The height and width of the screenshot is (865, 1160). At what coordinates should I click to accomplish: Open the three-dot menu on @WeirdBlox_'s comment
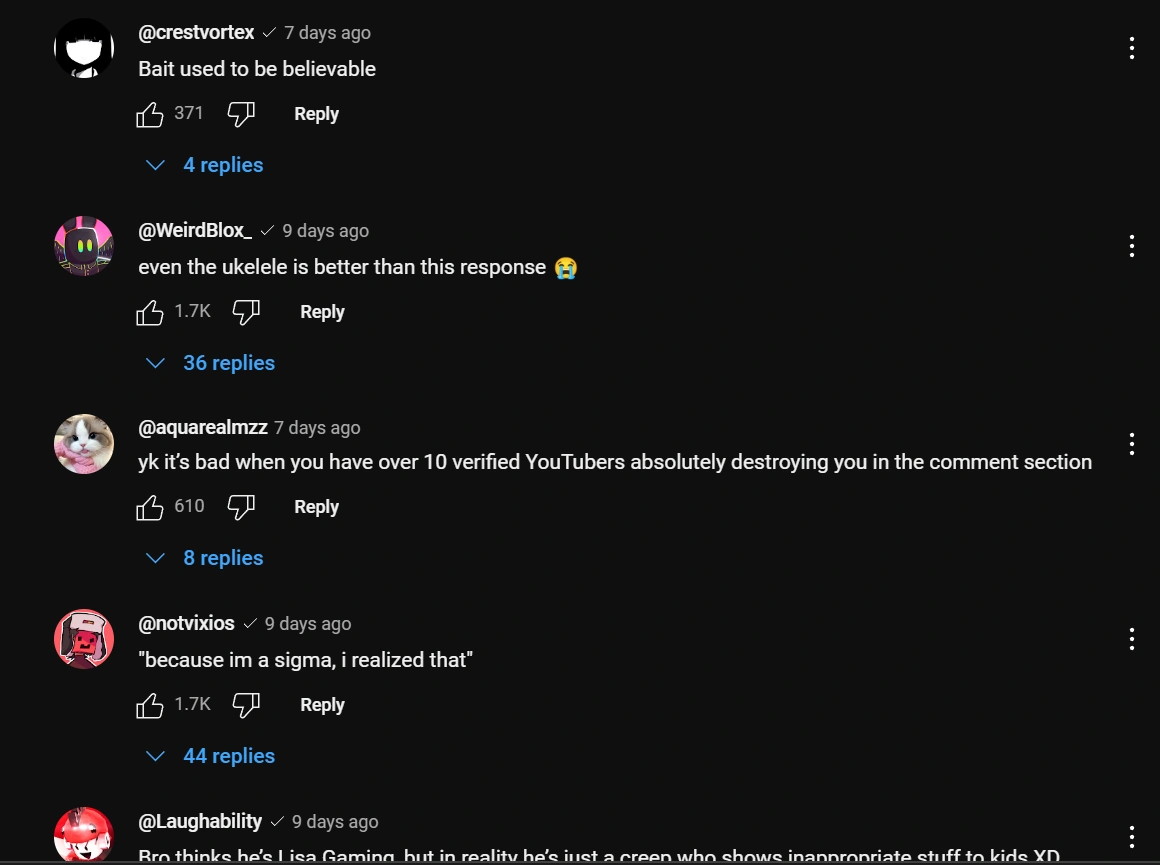(1131, 245)
